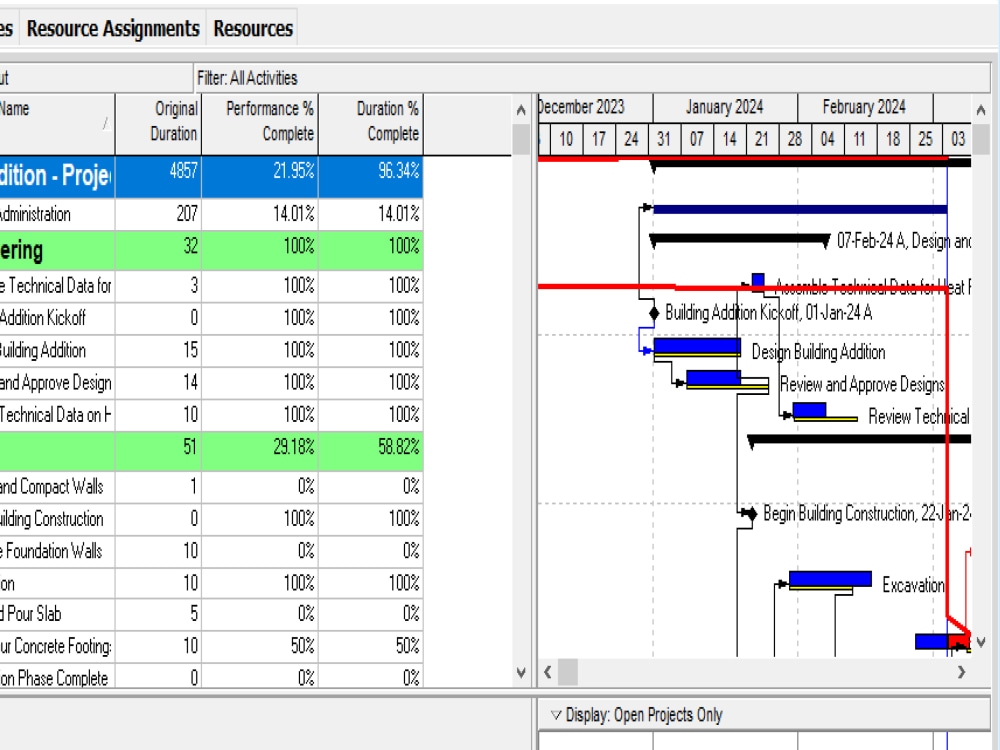
Task: Click the vertical scrollbar up arrow
Action: 521,110
